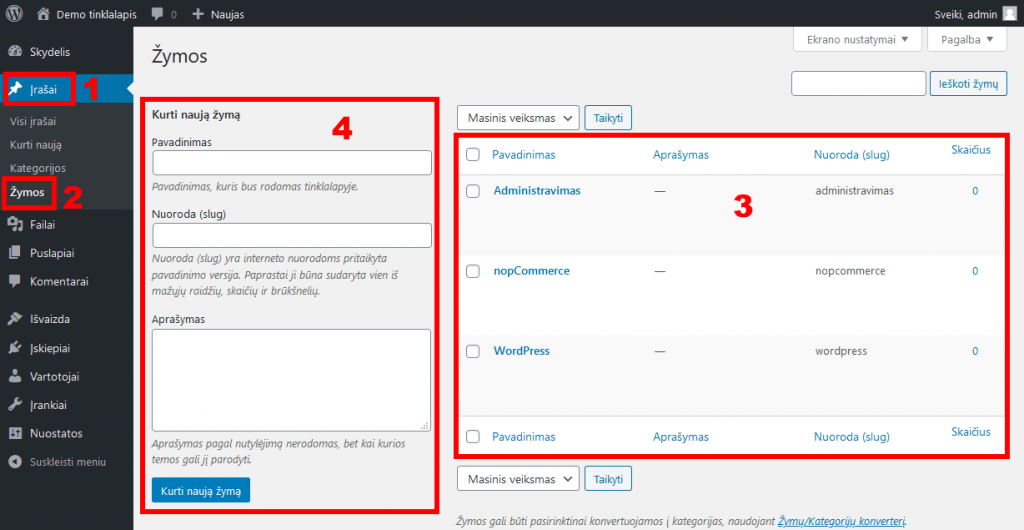Sort by Skaičius in table header

[970, 149]
